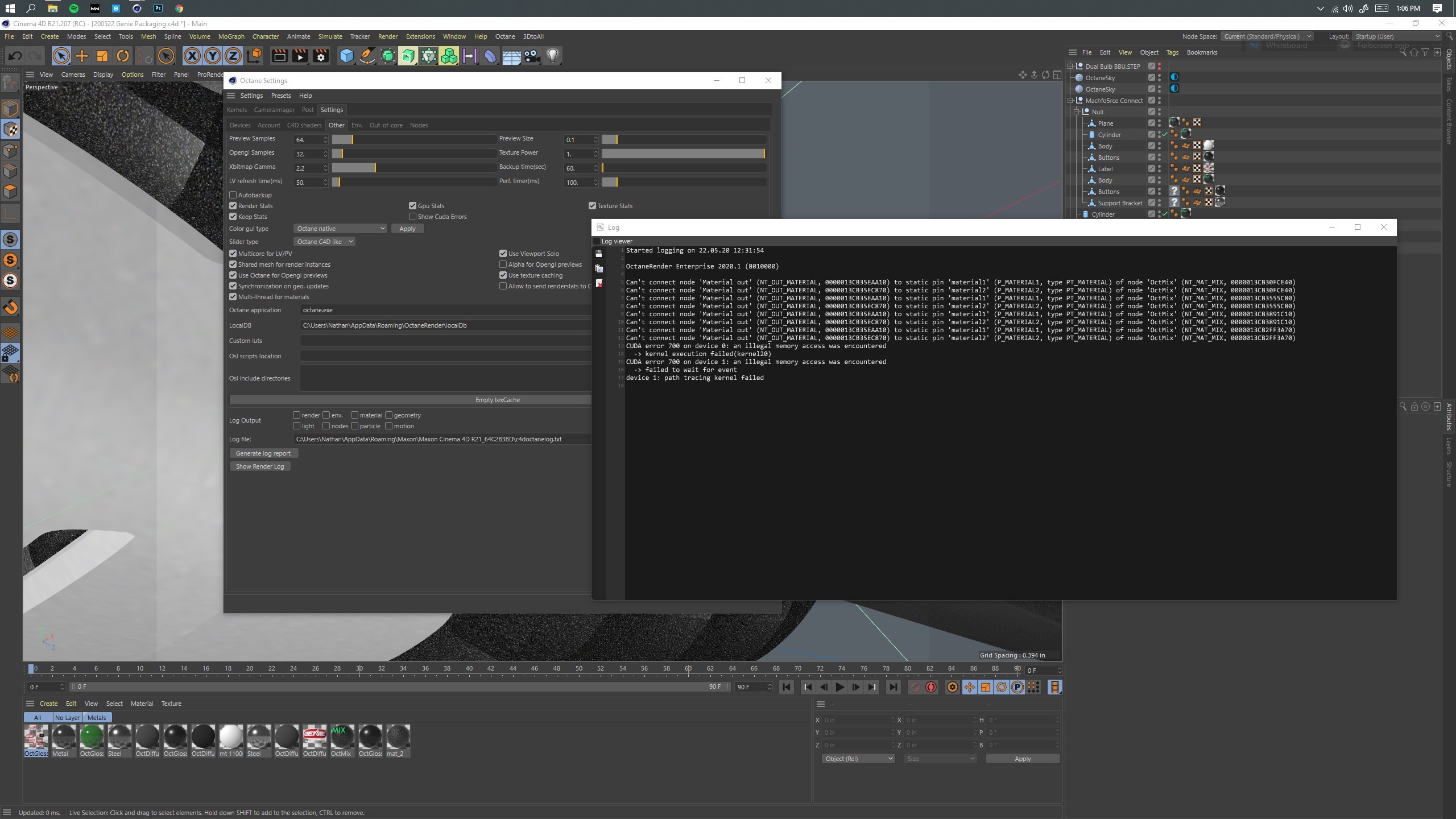This screenshot has height=819, width=1456.
Task: Open the MoGraph menu
Action: tap(231, 36)
